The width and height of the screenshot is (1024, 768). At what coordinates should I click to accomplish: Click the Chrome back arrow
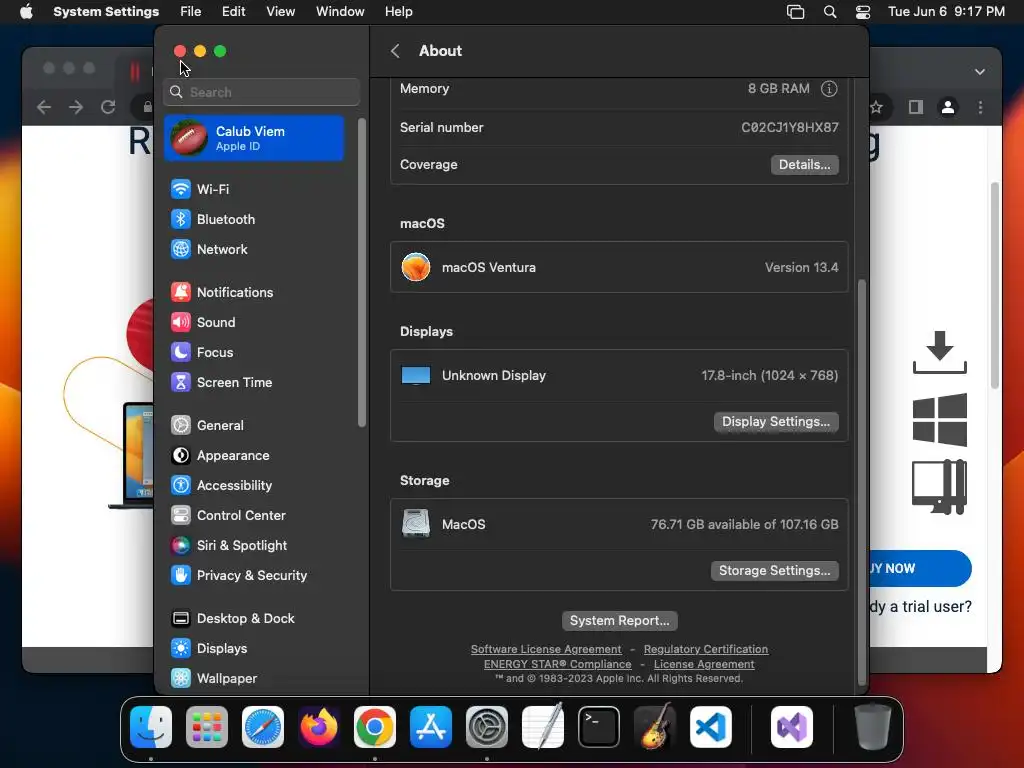pos(44,107)
